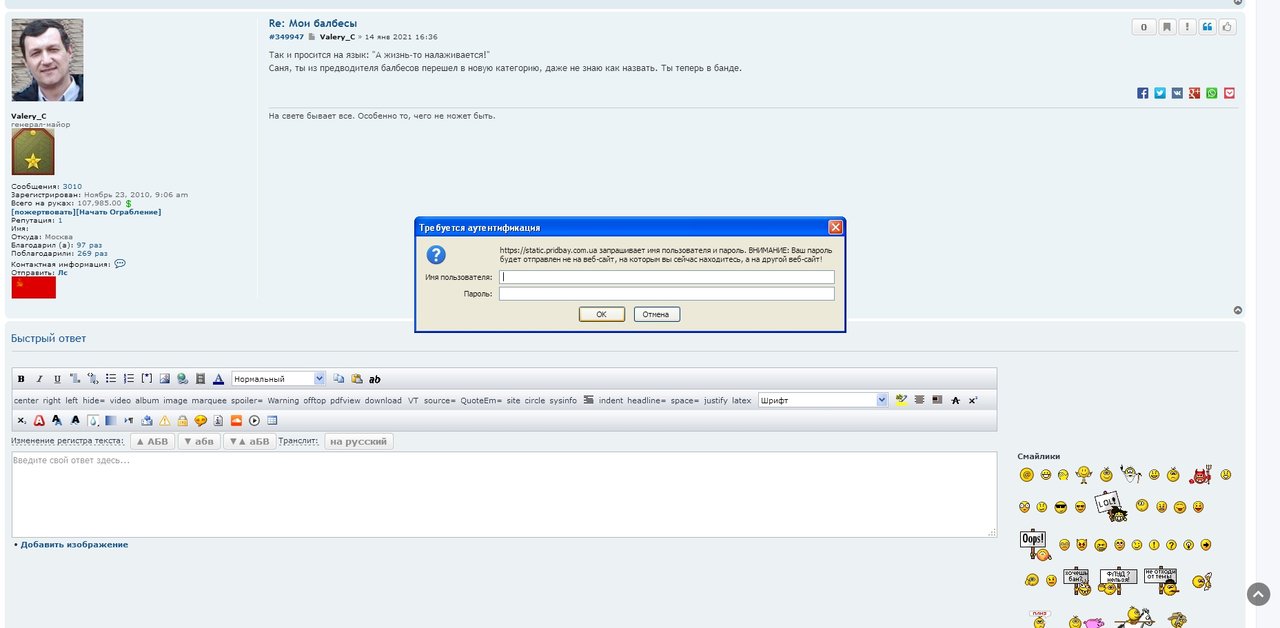Click the Пароль password field
Viewport: 1280px width, 628px height.
coord(666,294)
